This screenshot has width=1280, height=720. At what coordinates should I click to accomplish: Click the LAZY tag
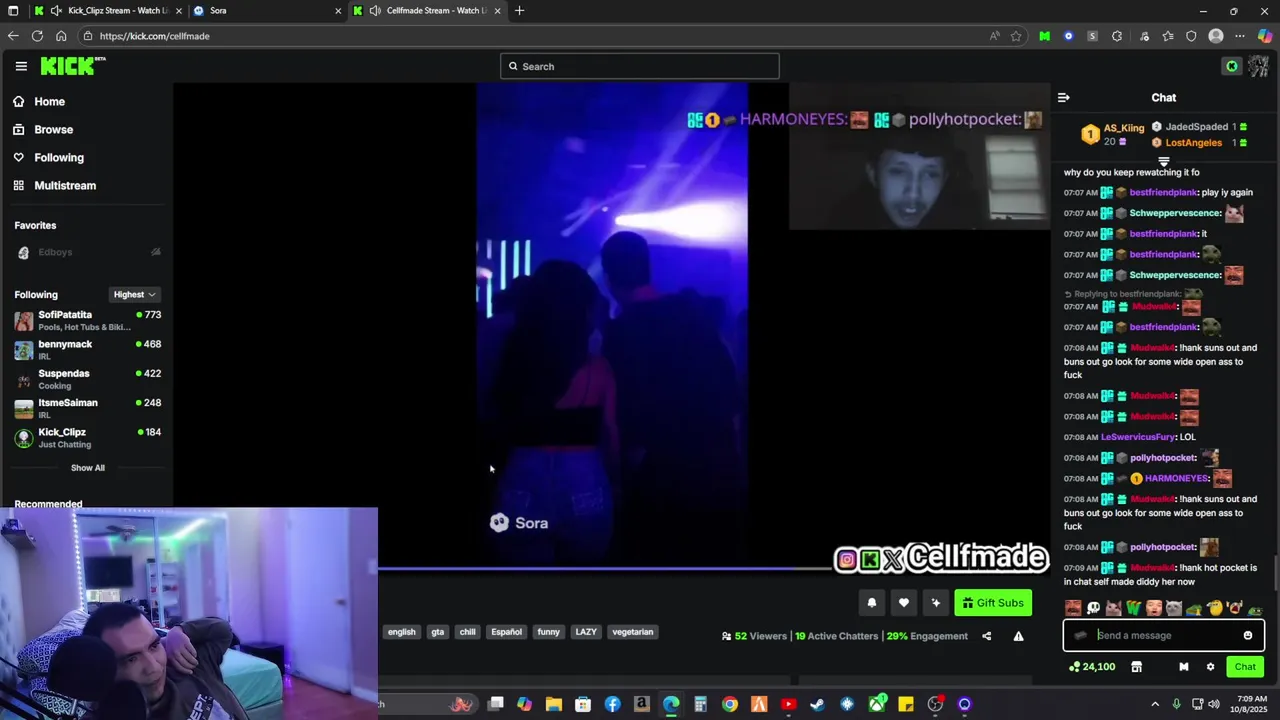pos(586,632)
